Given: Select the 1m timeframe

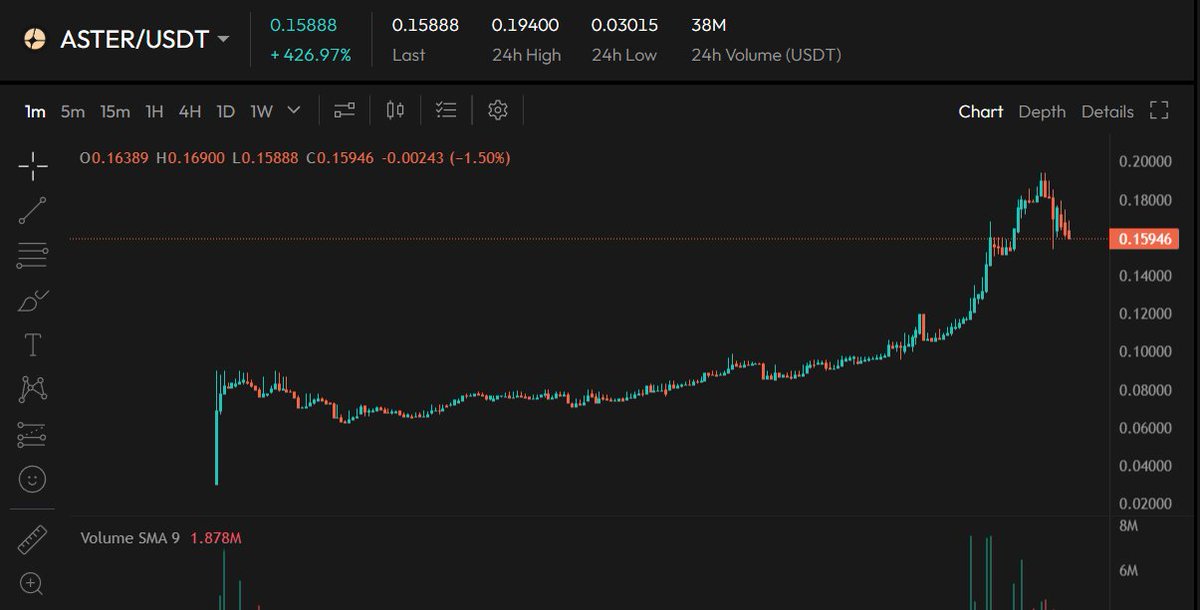Looking at the screenshot, I should click(x=35, y=111).
